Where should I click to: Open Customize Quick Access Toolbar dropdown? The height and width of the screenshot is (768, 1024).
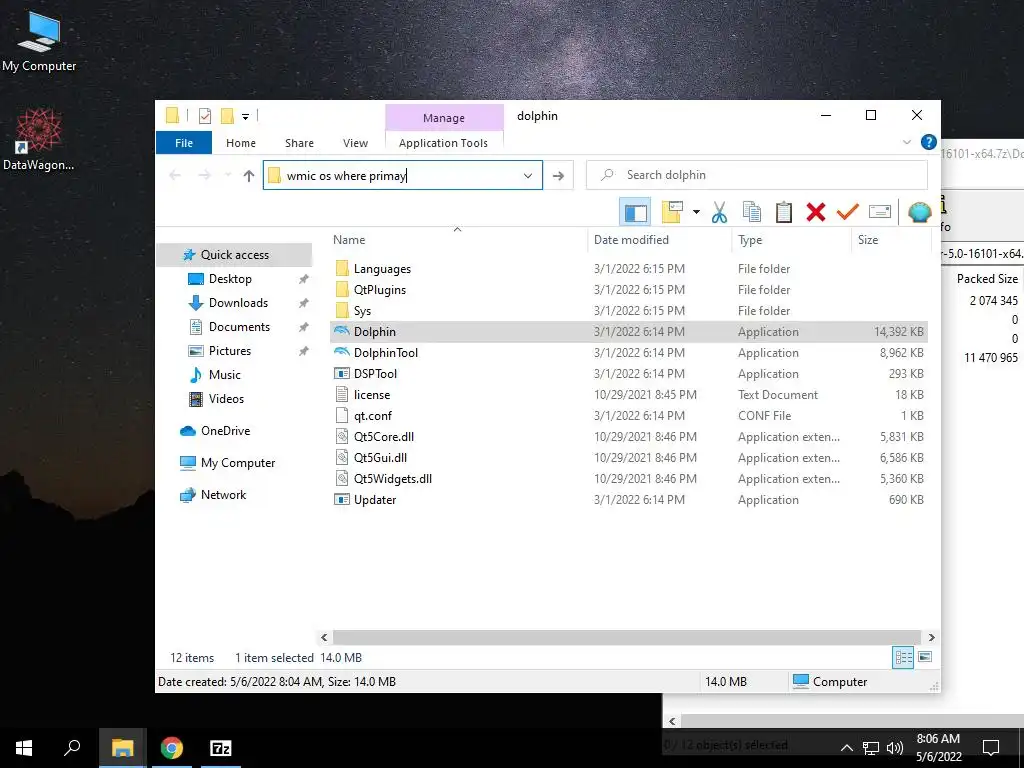[246, 117]
